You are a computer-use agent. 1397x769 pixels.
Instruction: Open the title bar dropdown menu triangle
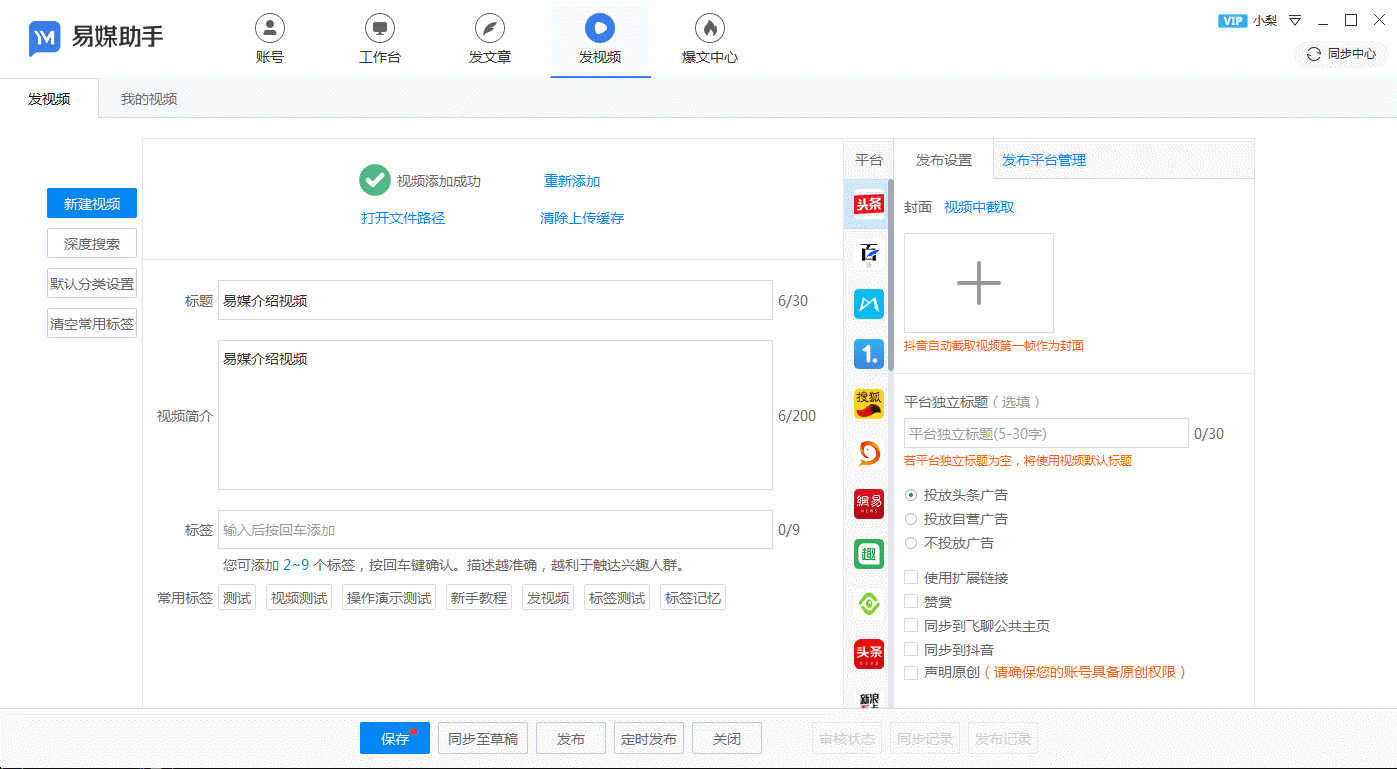coord(1294,20)
